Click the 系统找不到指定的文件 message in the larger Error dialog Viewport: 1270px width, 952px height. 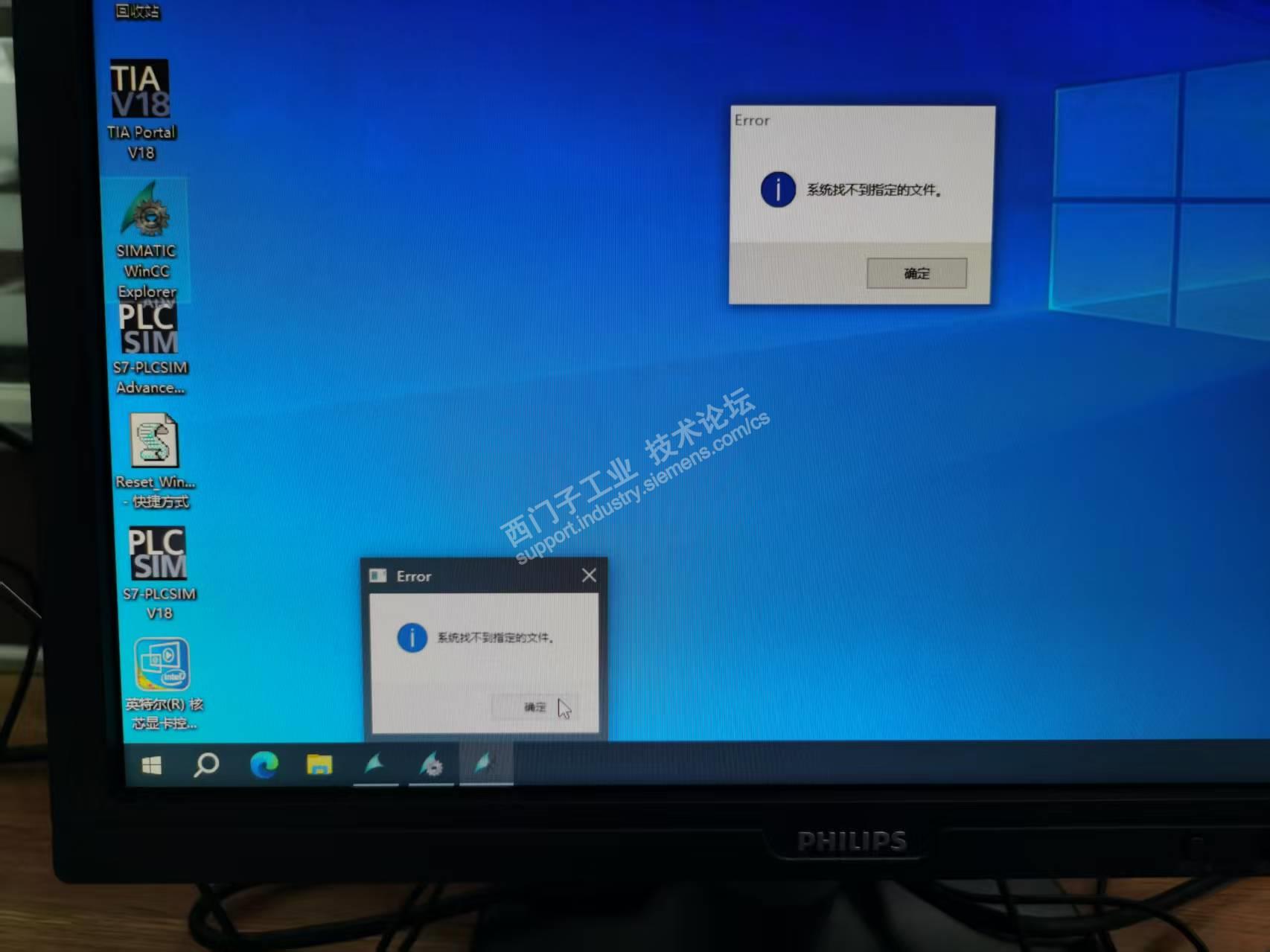875,190
